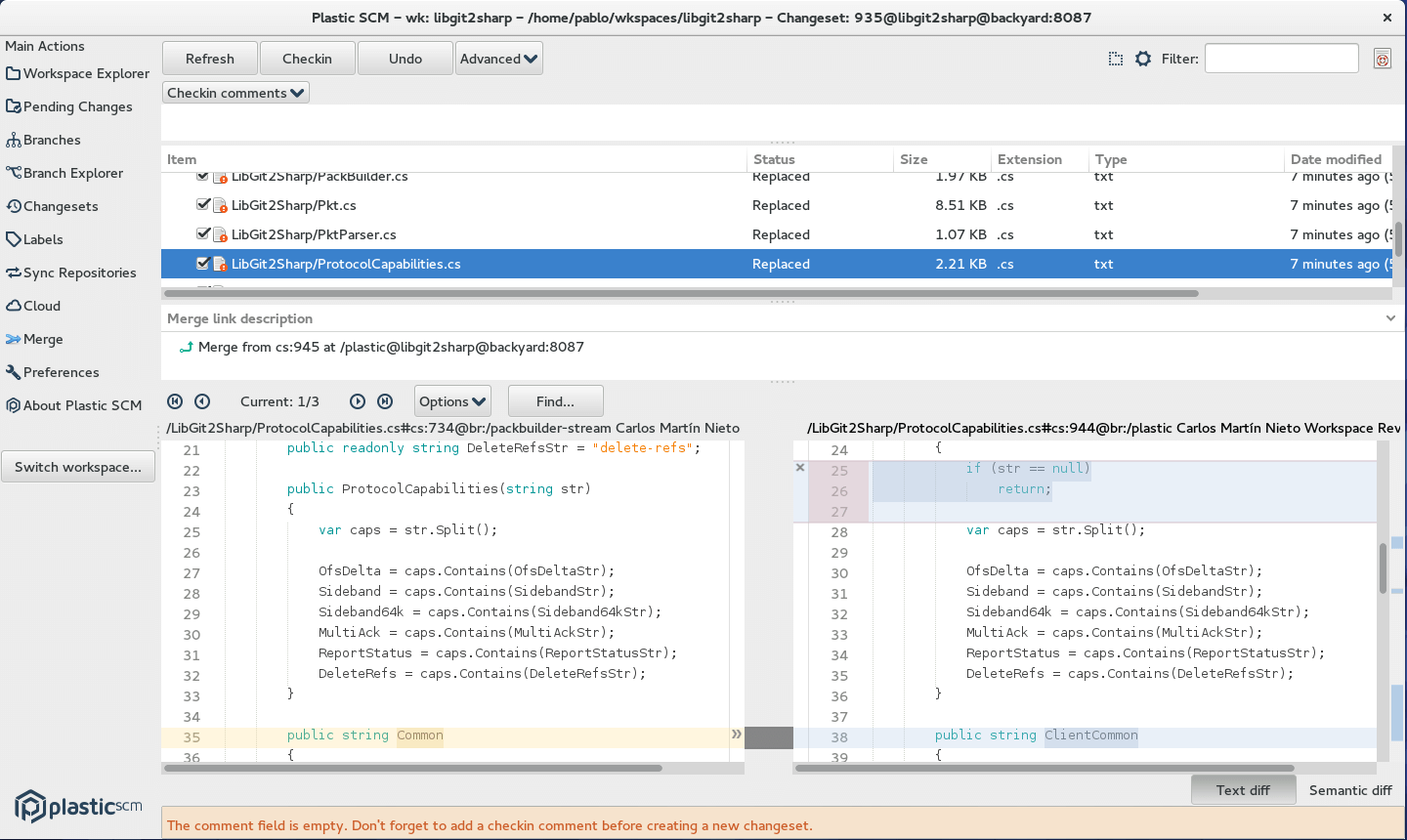The width and height of the screenshot is (1407, 840).
Task: Open Workspace Explorer from the sidebar
Action: [78, 73]
